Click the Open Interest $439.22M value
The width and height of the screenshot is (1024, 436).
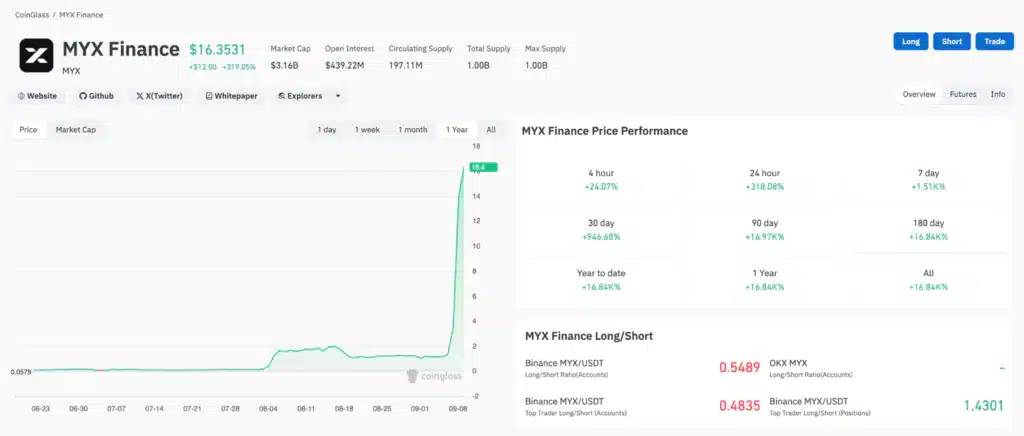(345, 66)
